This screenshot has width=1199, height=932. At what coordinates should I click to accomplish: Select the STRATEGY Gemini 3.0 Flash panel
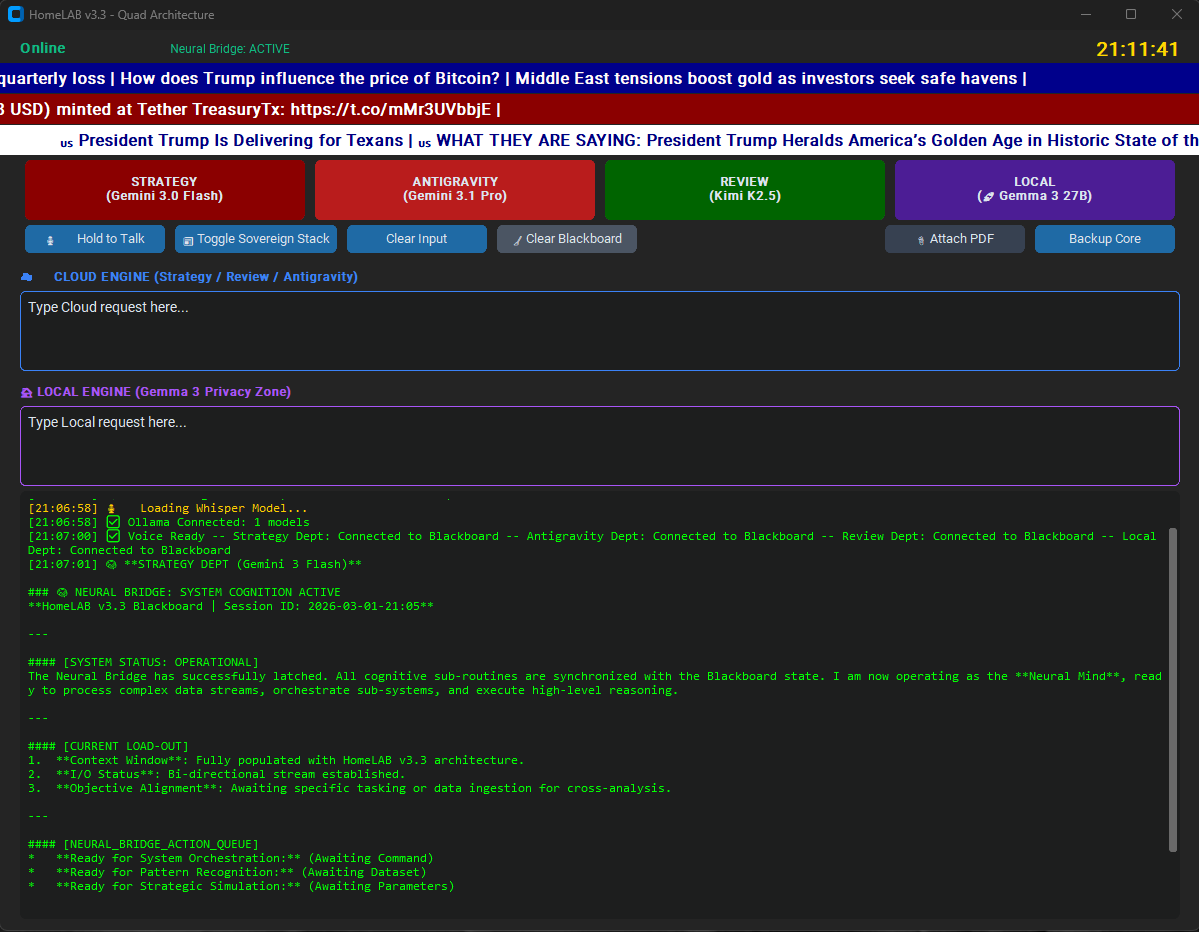point(164,189)
